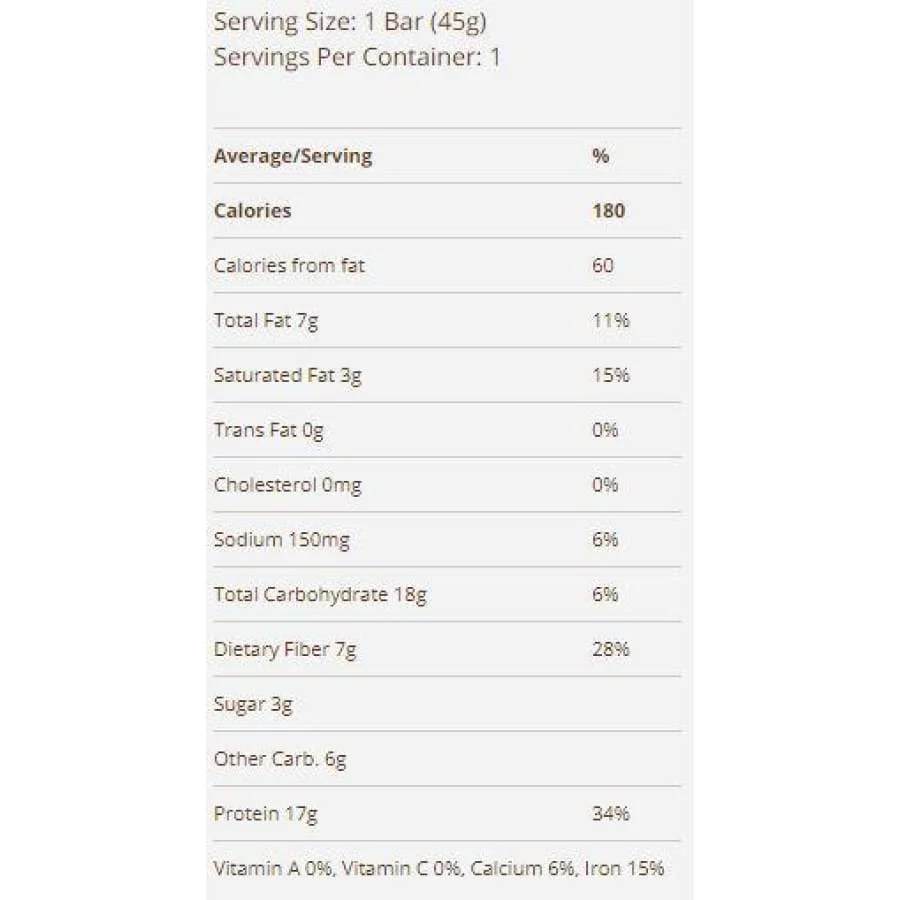Select the Sugar 3g row

coord(447,704)
